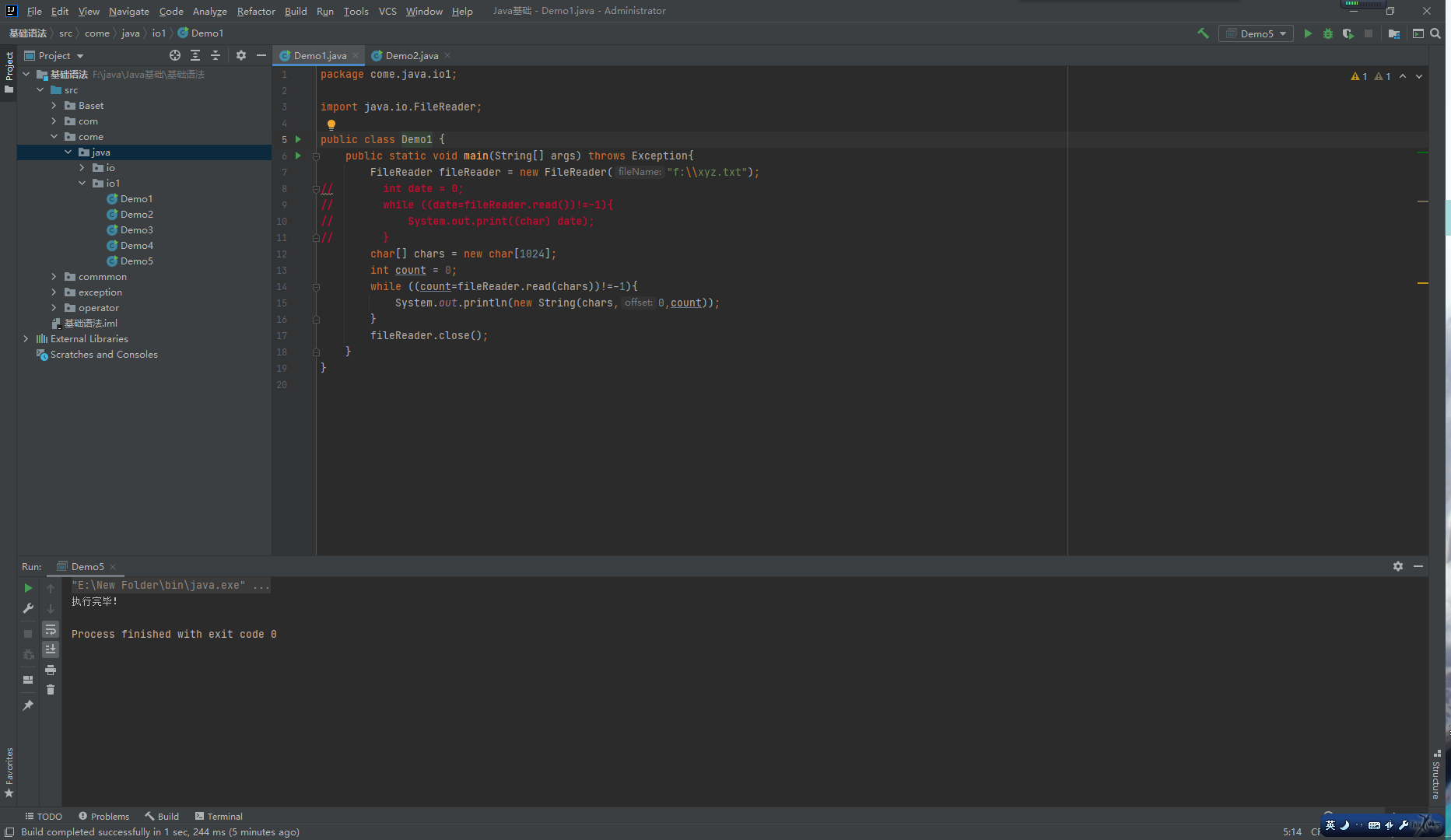Expand all in the Project panel
This screenshot has width=1451, height=840.
pos(195,55)
